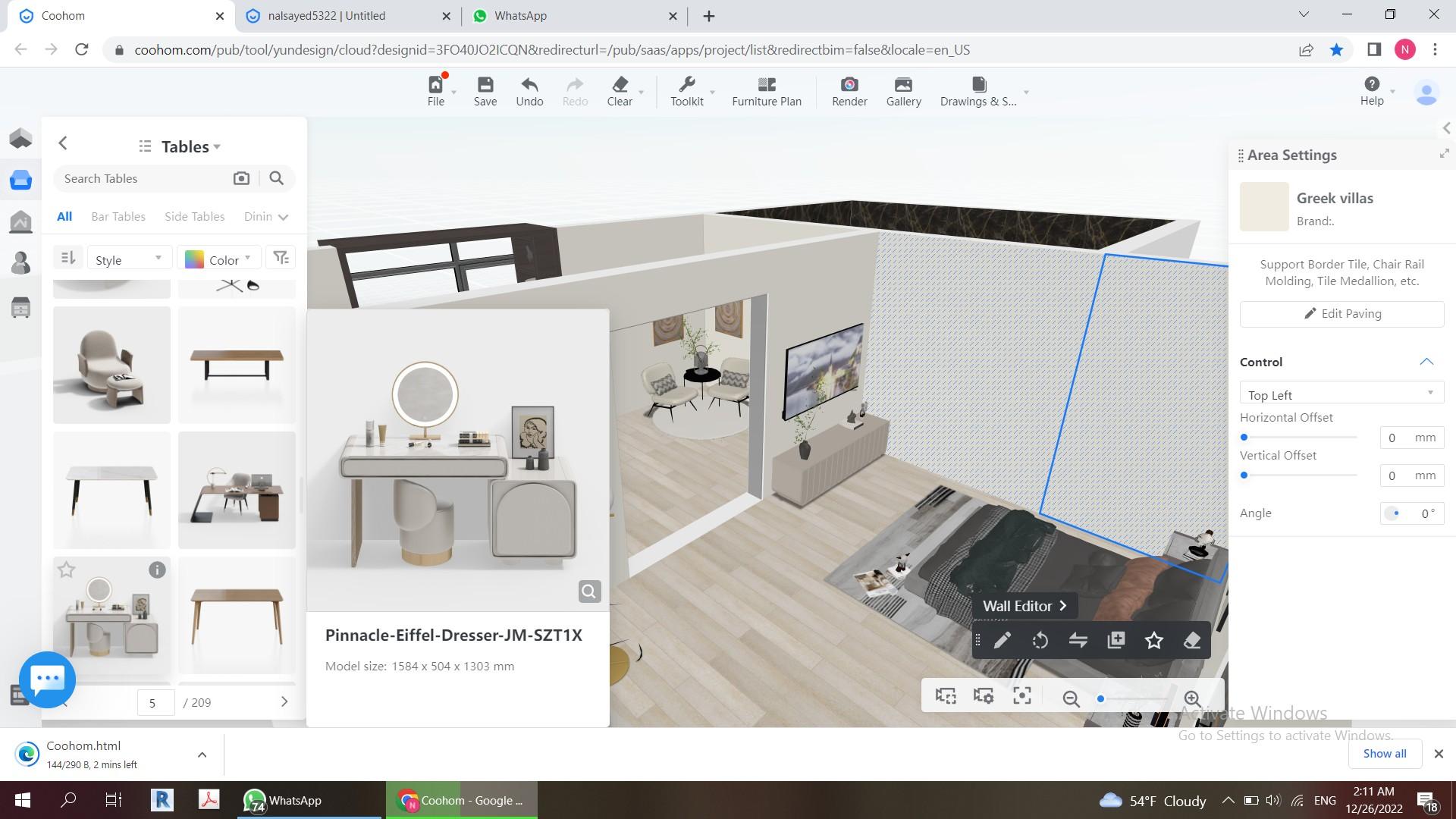The height and width of the screenshot is (819, 1456).
Task: Collapse the Control section chevron
Action: coord(1426,362)
